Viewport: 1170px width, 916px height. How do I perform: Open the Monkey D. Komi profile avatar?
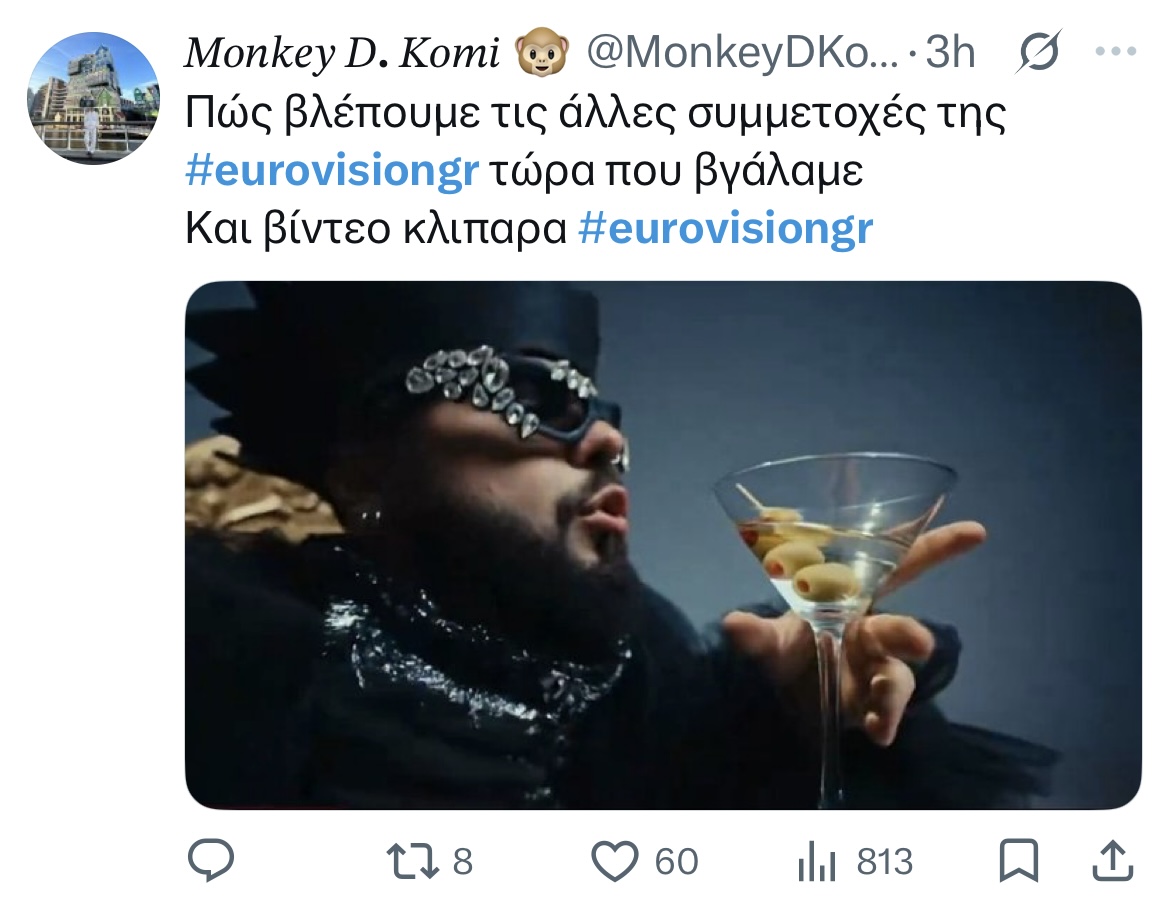tap(92, 98)
